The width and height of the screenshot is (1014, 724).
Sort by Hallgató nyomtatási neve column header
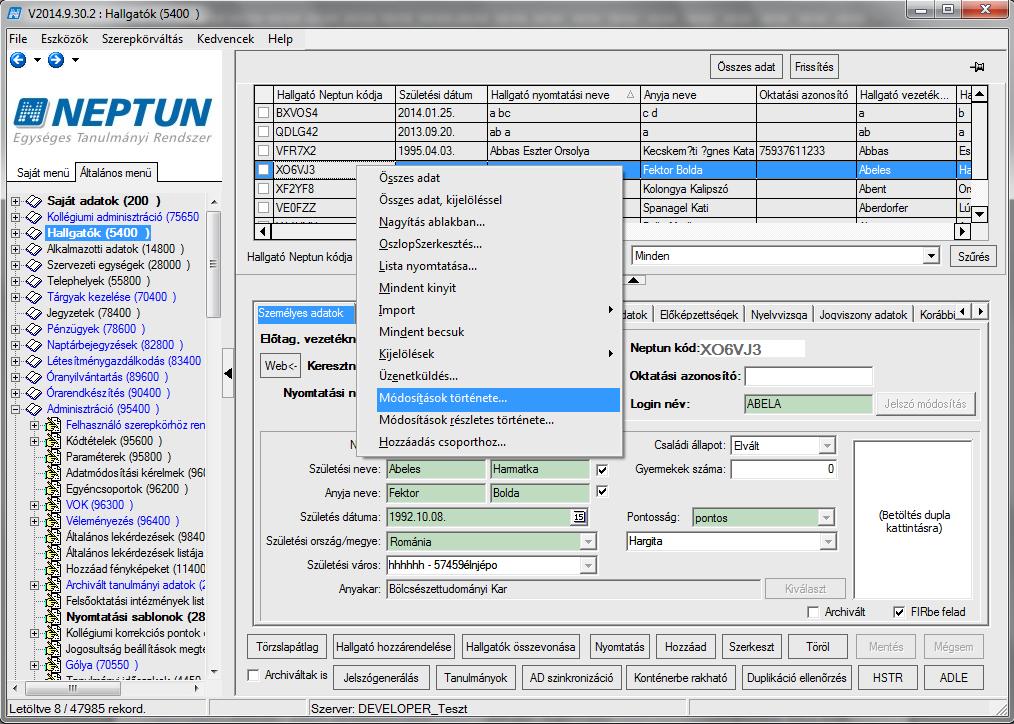(563, 95)
